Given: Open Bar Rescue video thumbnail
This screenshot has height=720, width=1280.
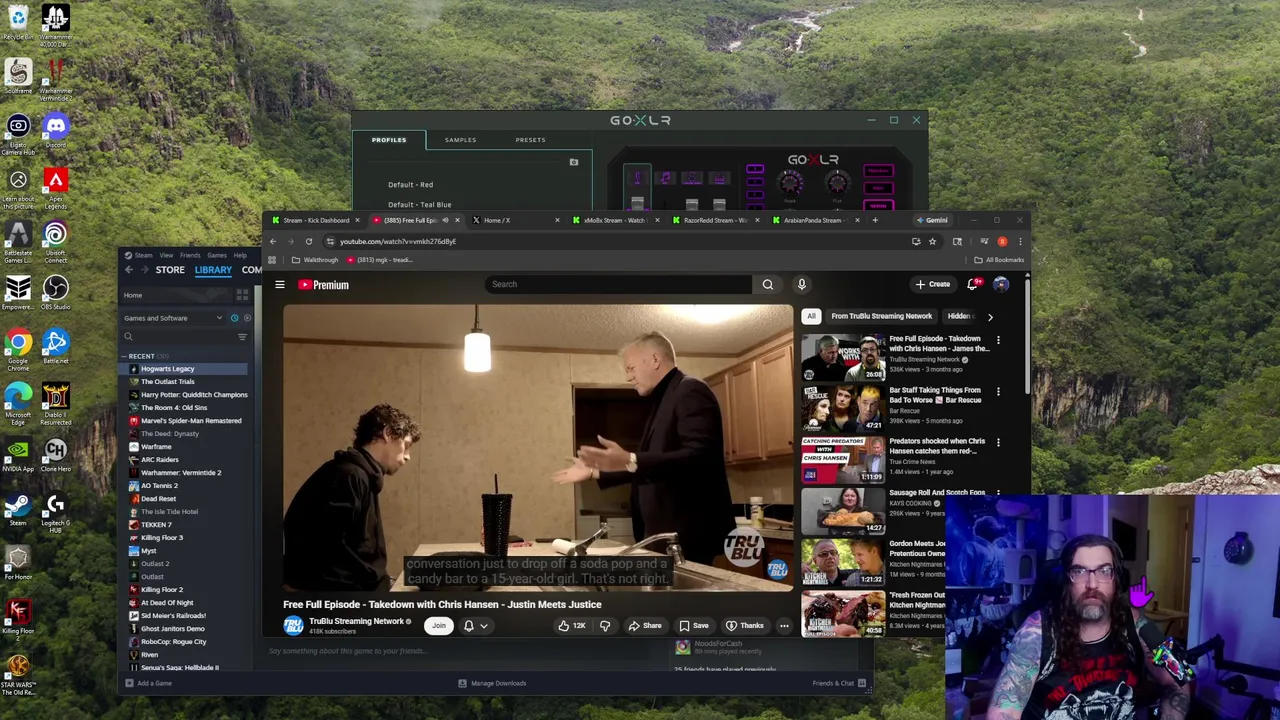Looking at the screenshot, I should click(x=843, y=408).
